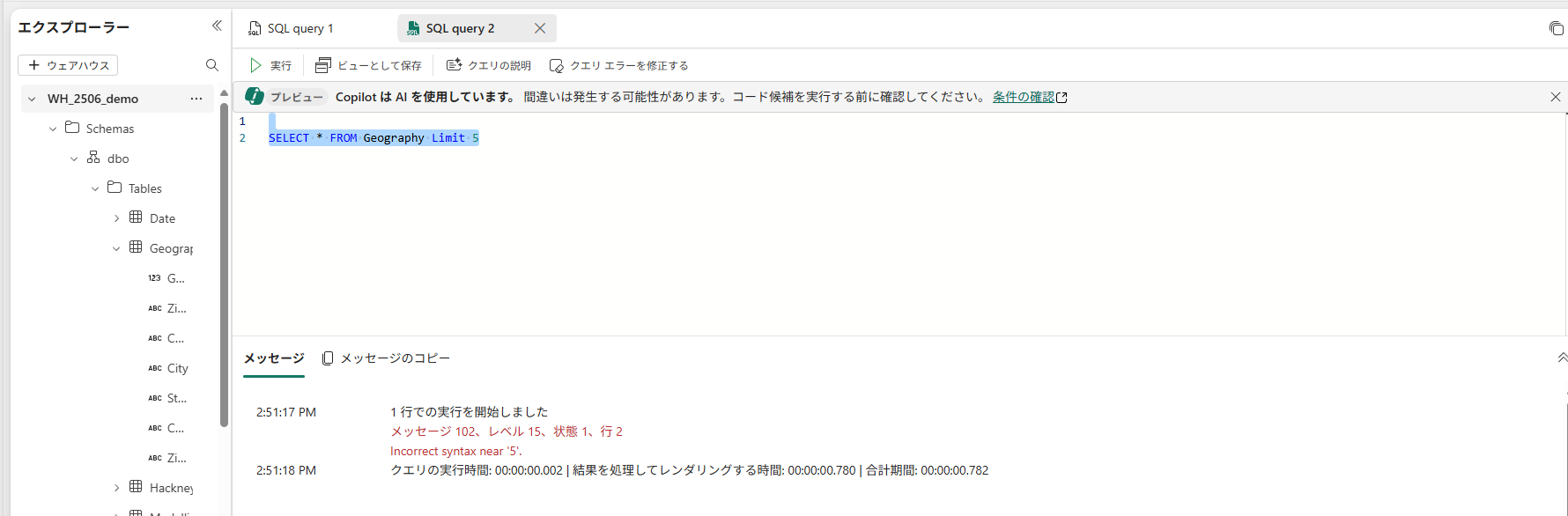Click the Explorer pane vertical scrollbar
Screen dimensions: 1568x516
coord(224,264)
